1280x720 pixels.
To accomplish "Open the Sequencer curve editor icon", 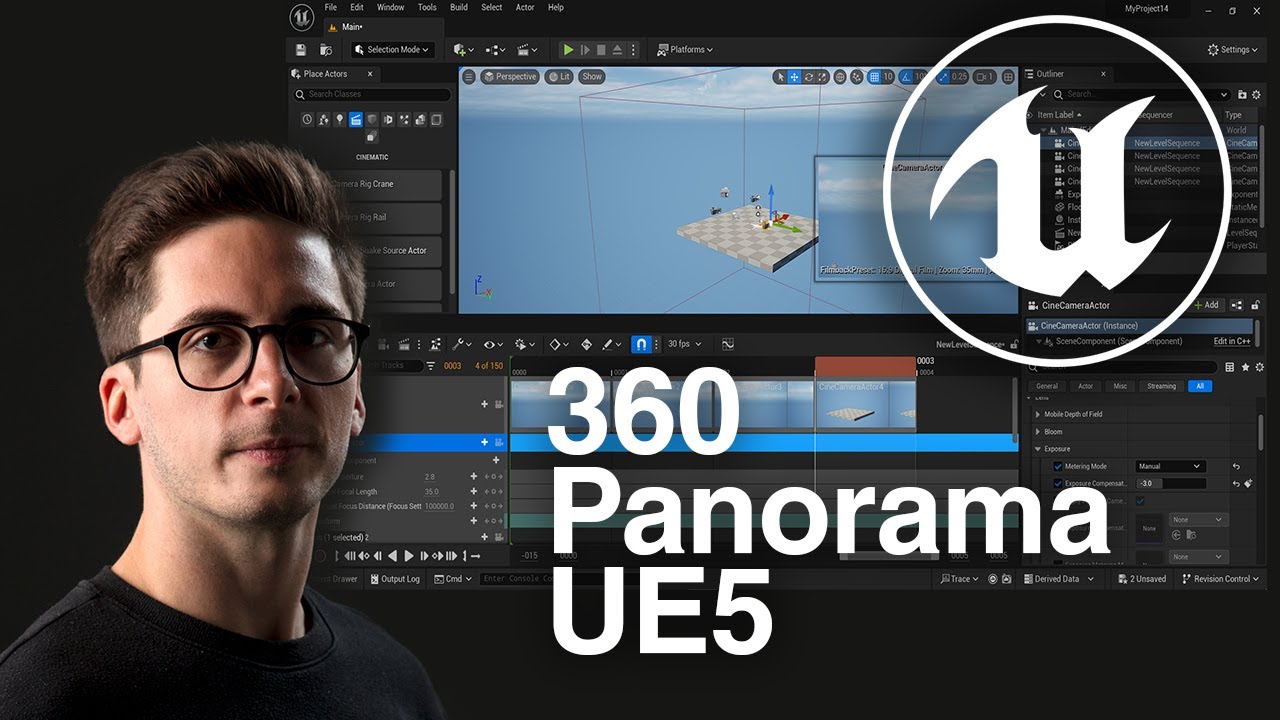I will click(x=727, y=344).
